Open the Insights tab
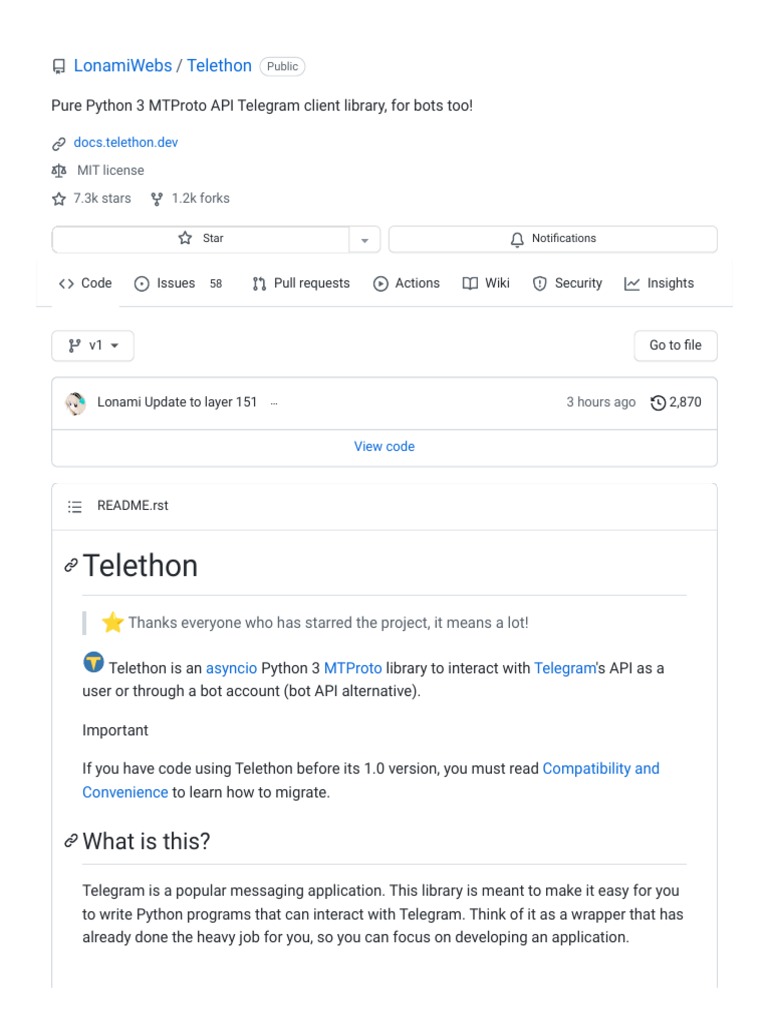The height and width of the screenshot is (1024, 768). click(x=659, y=284)
